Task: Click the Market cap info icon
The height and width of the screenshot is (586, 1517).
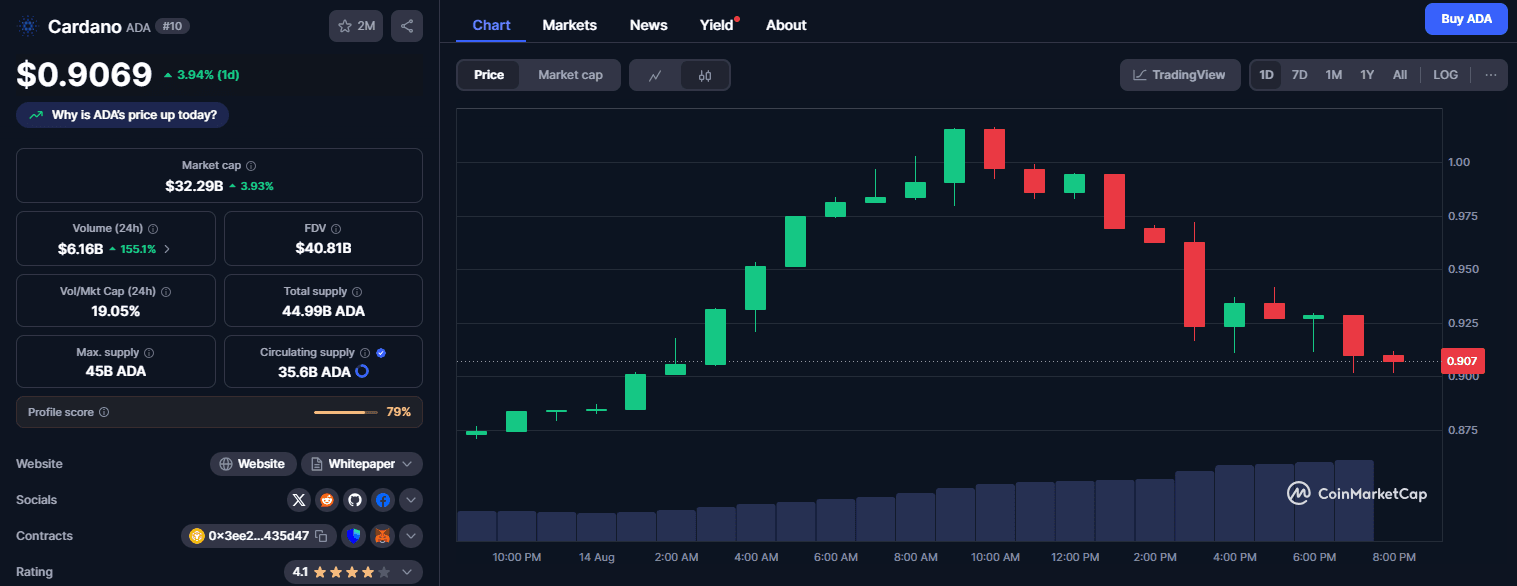Action: tap(251, 166)
